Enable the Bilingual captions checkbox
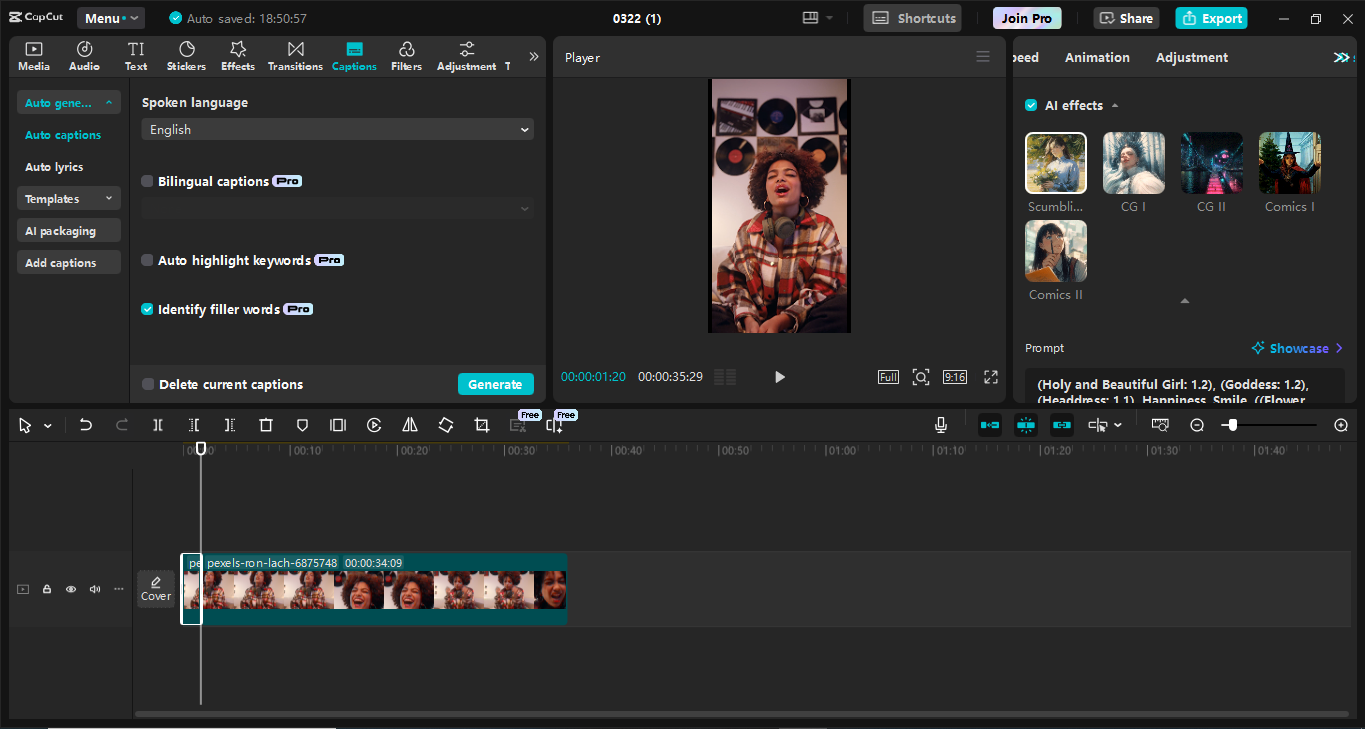1365x729 pixels. click(147, 181)
